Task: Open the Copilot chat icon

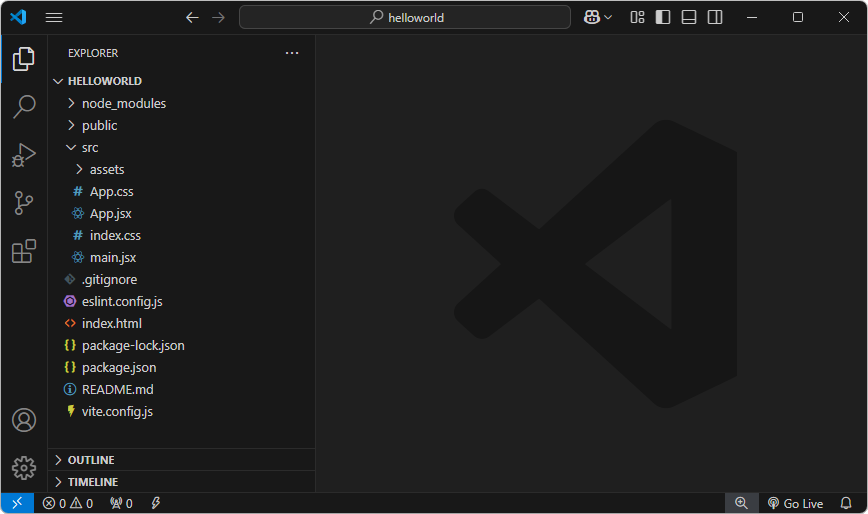Action: coord(592,17)
